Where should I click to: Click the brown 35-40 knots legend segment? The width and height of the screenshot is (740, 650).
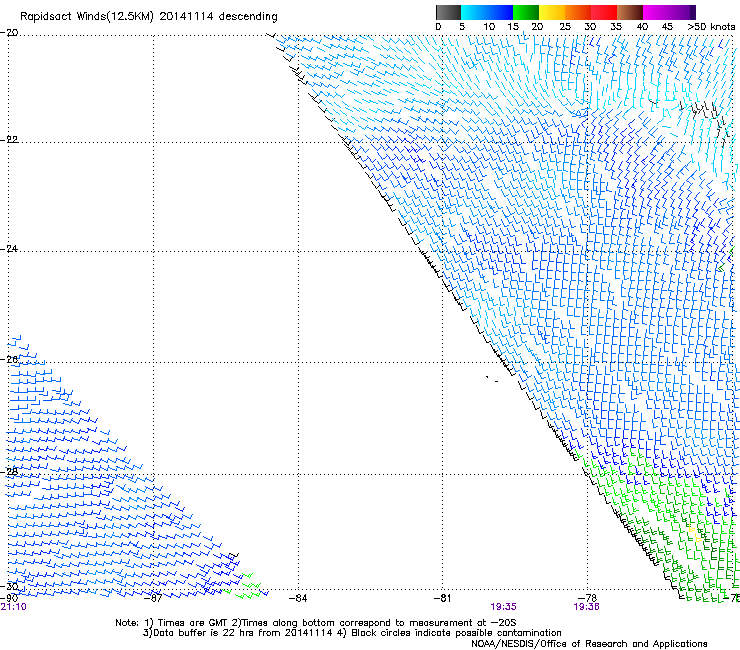click(630, 12)
